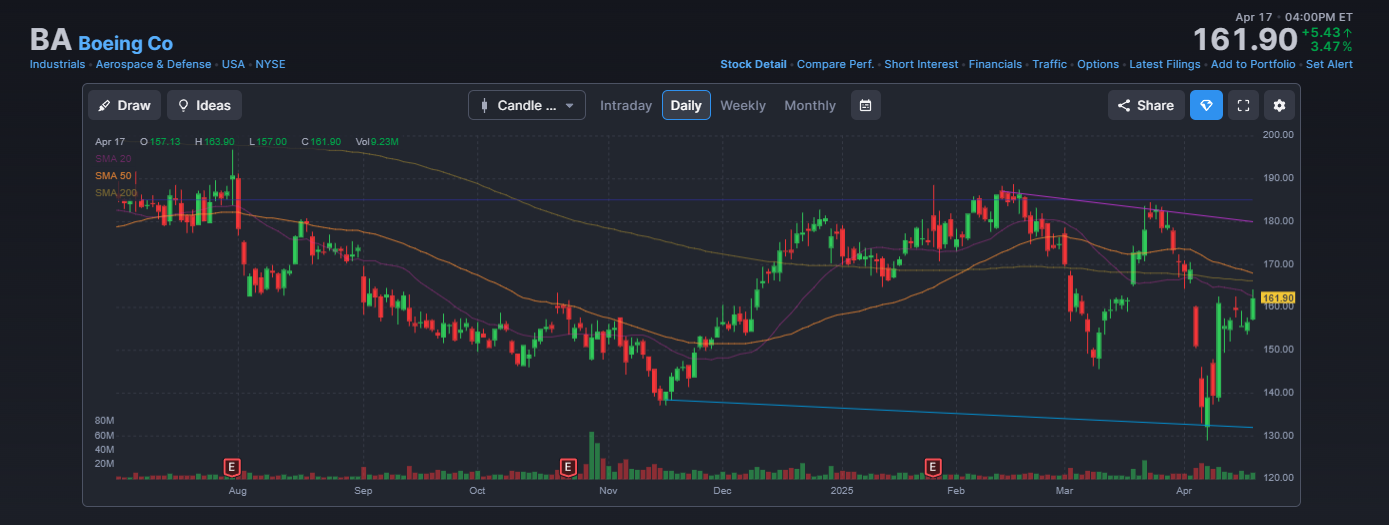1389x525 pixels.
Task: Open the USA country link
Action: [233, 64]
